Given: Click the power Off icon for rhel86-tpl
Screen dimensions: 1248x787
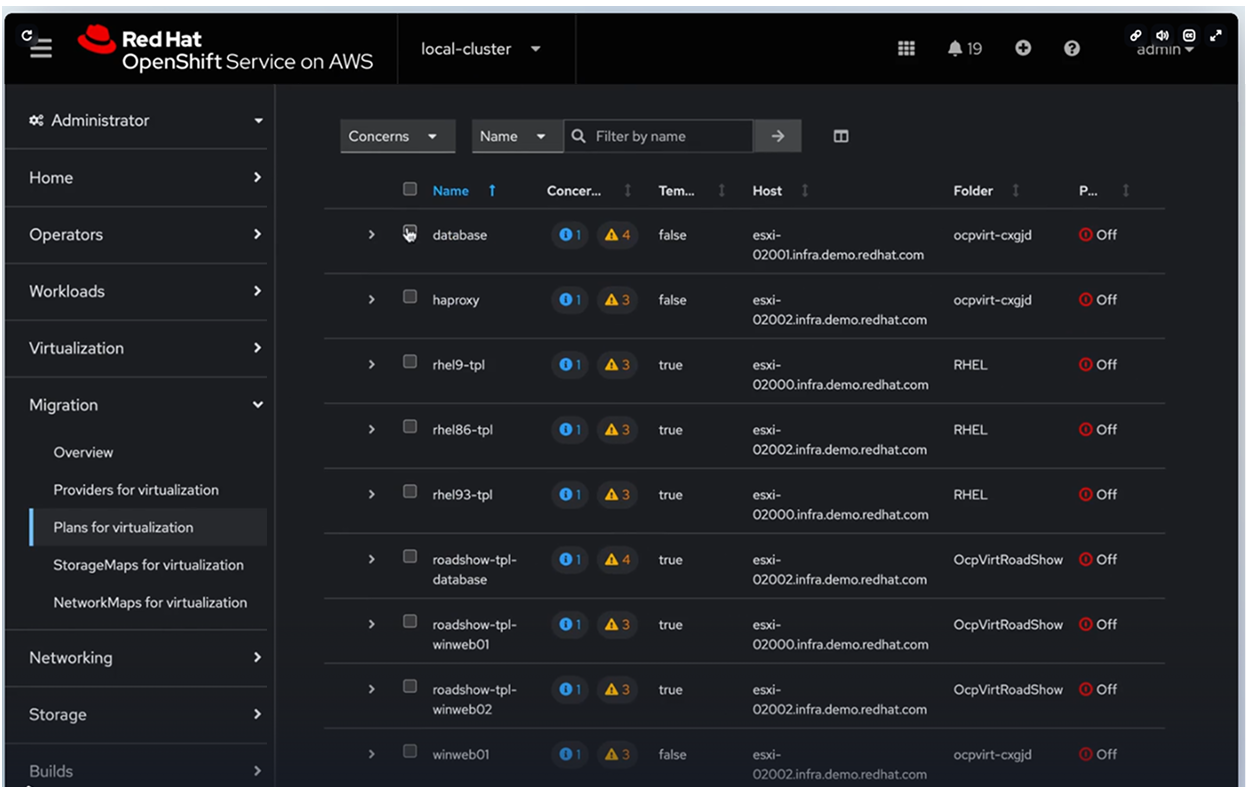Looking at the screenshot, I should pyautogui.click(x=1086, y=430).
